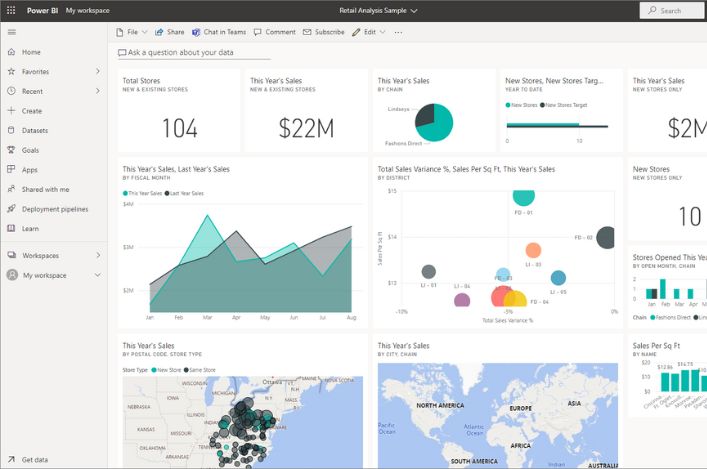Click the Shared with me icon
Image resolution: width=707 pixels, height=469 pixels.
click(12, 189)
